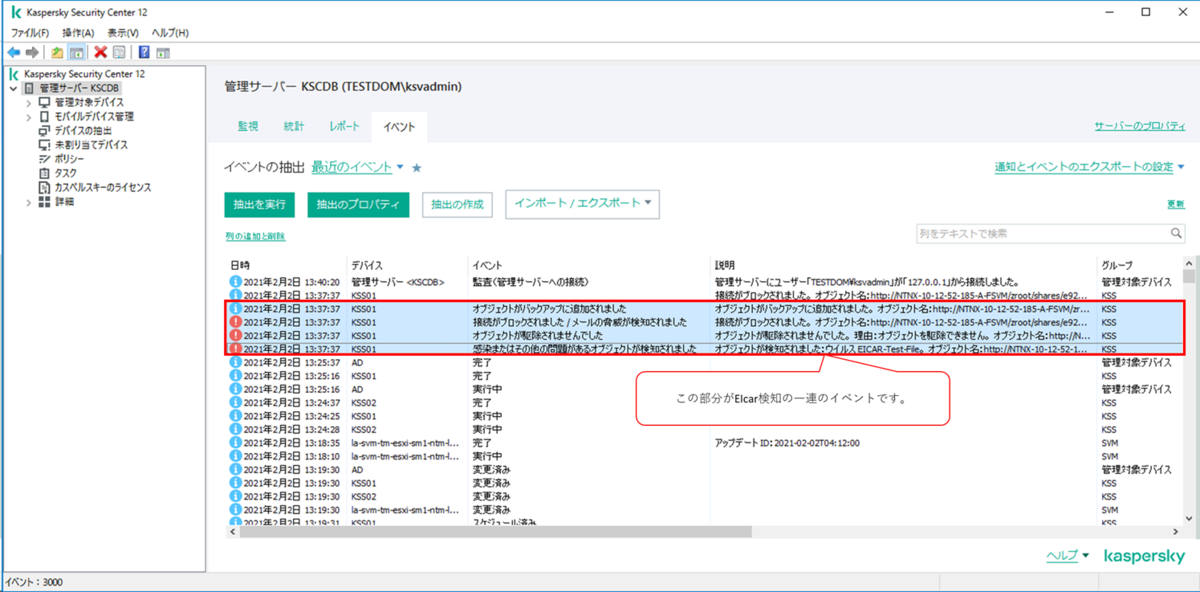
Task: Expand the 詳細 tree node
Action: point(28,201)
